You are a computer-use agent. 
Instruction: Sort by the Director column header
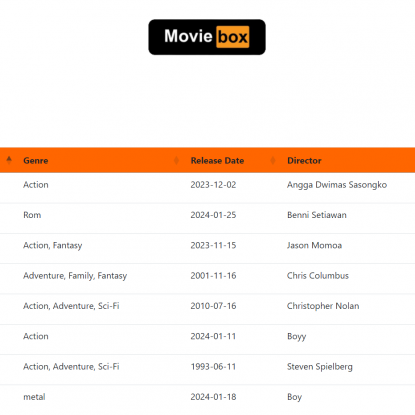[304, 161]
